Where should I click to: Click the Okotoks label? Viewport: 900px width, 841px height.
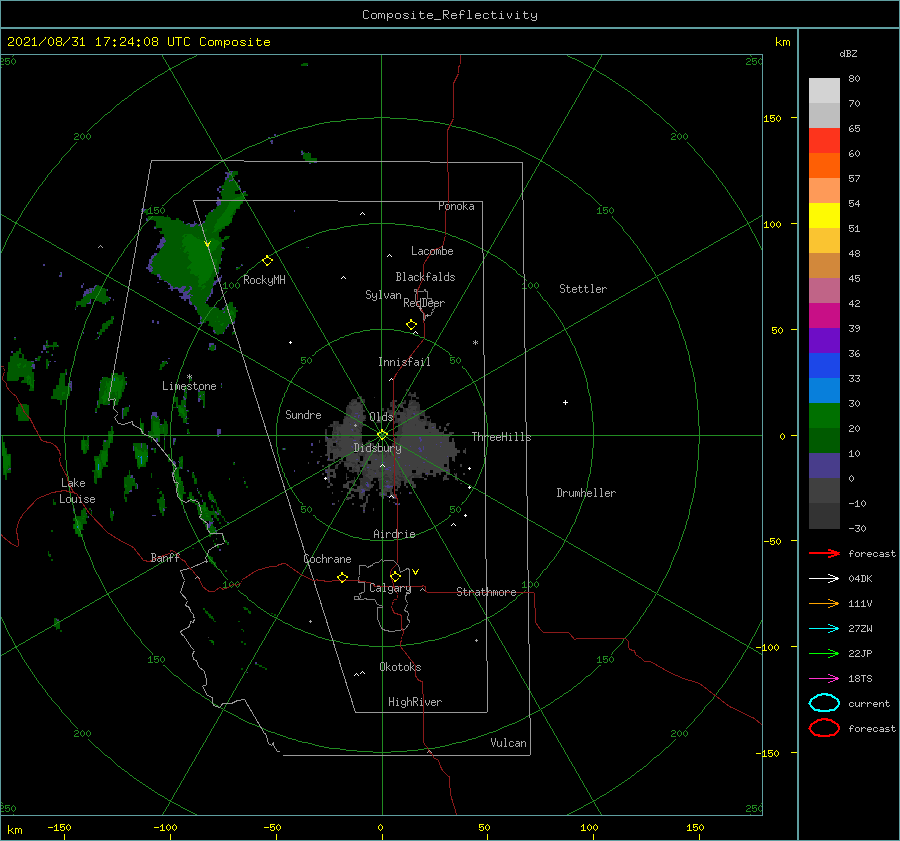coord(400,667)
